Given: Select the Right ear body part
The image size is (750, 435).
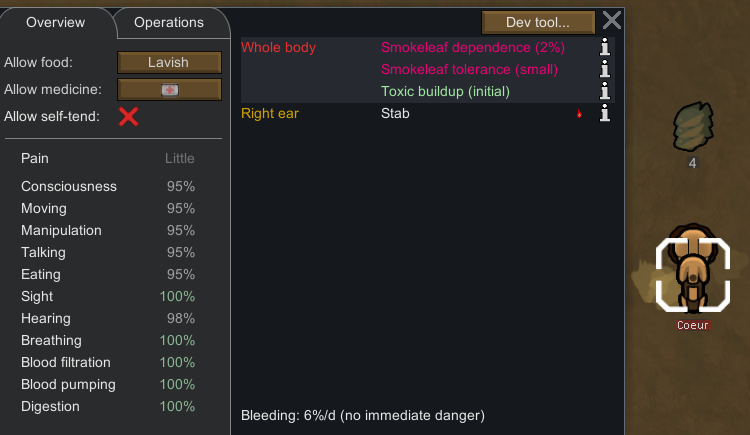Looking at the screenshot, I should [x=270, y=113].
